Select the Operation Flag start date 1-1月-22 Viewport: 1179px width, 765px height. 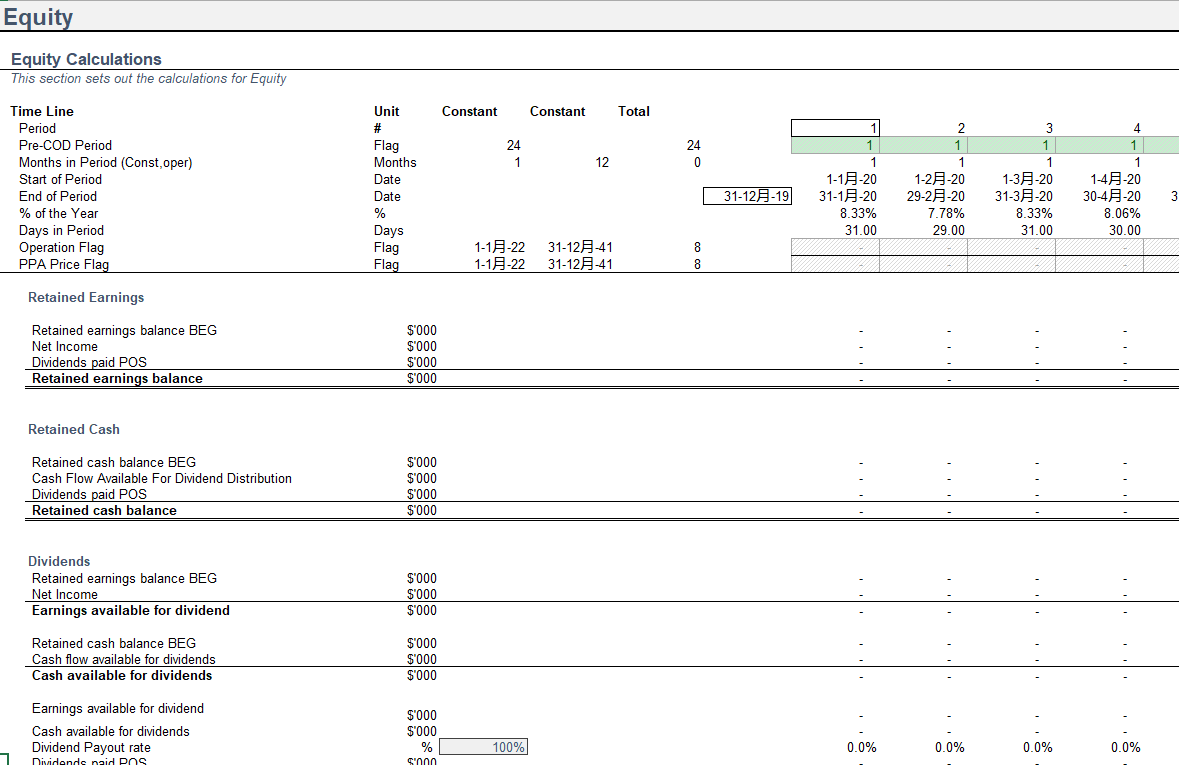tap(499, 247)
